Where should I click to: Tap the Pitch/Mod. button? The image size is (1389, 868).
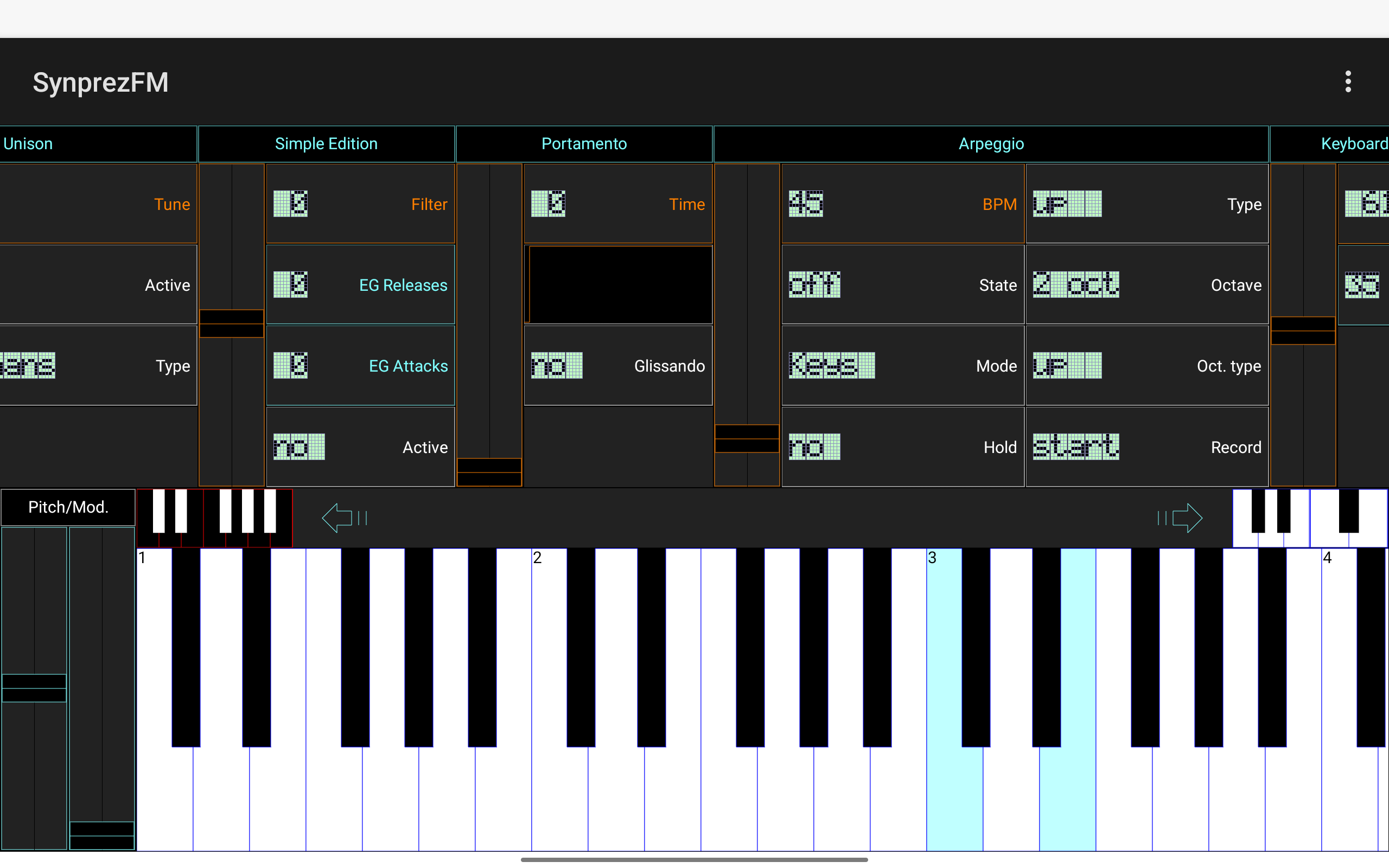click(x=68, y=507)
